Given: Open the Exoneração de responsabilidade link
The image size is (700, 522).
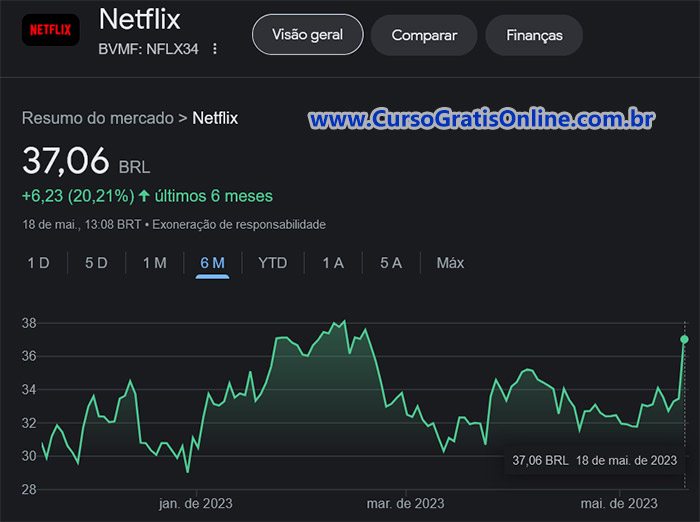Looking at the screenshot, I should [239, 224].
